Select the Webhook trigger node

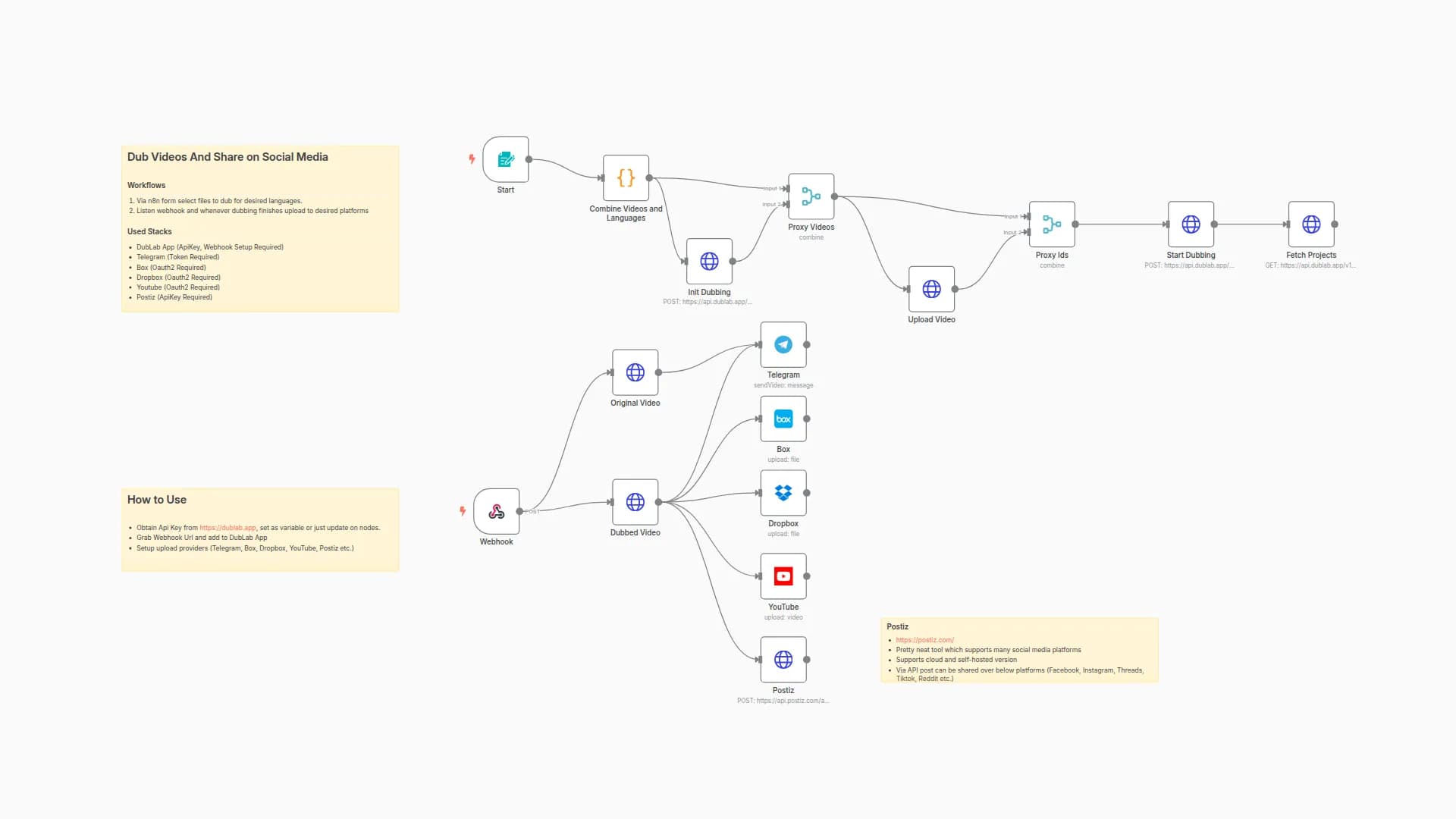click(x=497, y=511)
